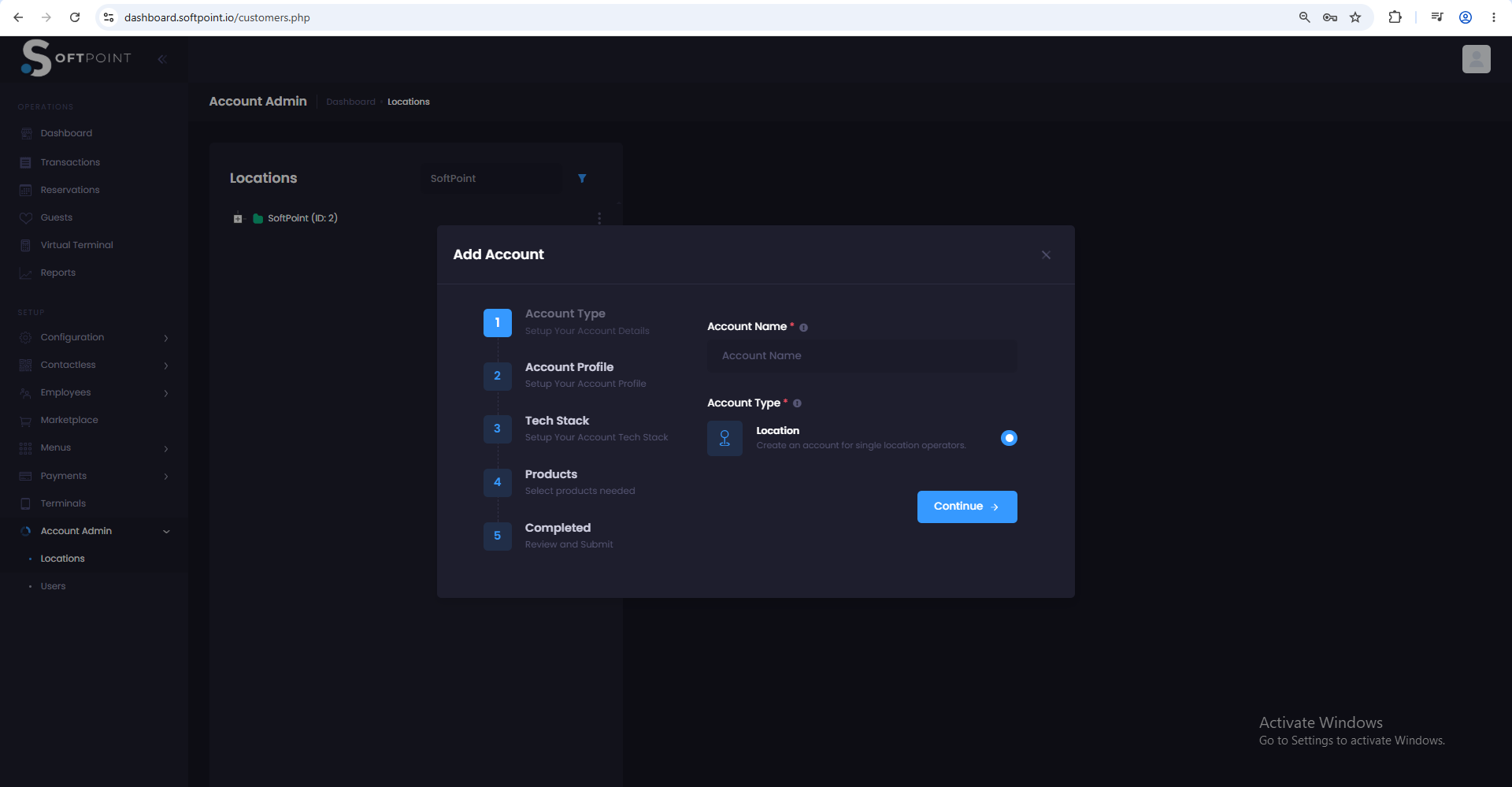Click the SoftPoint logo

pos(76,58)
